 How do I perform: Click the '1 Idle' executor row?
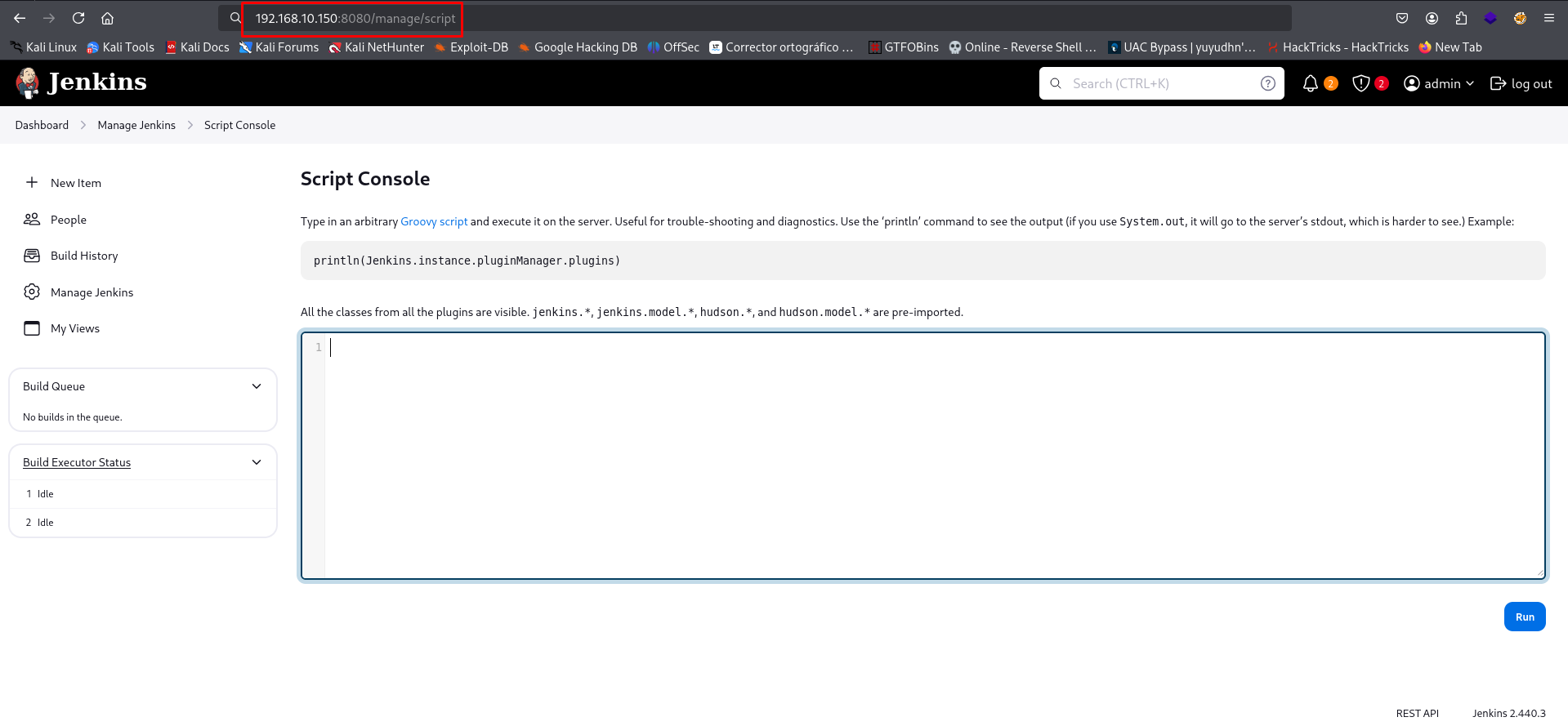click(x=143, y=494)
